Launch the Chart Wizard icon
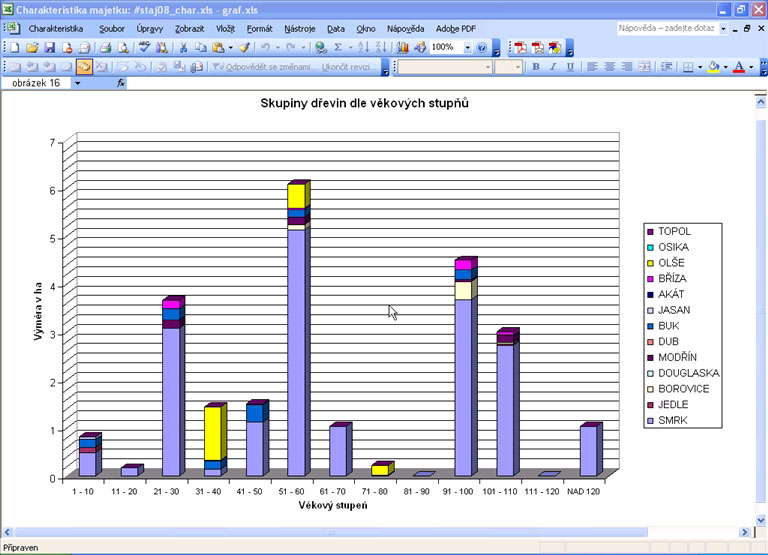The height and width of the screenshot is (555, 768). [x=402, y=47]
